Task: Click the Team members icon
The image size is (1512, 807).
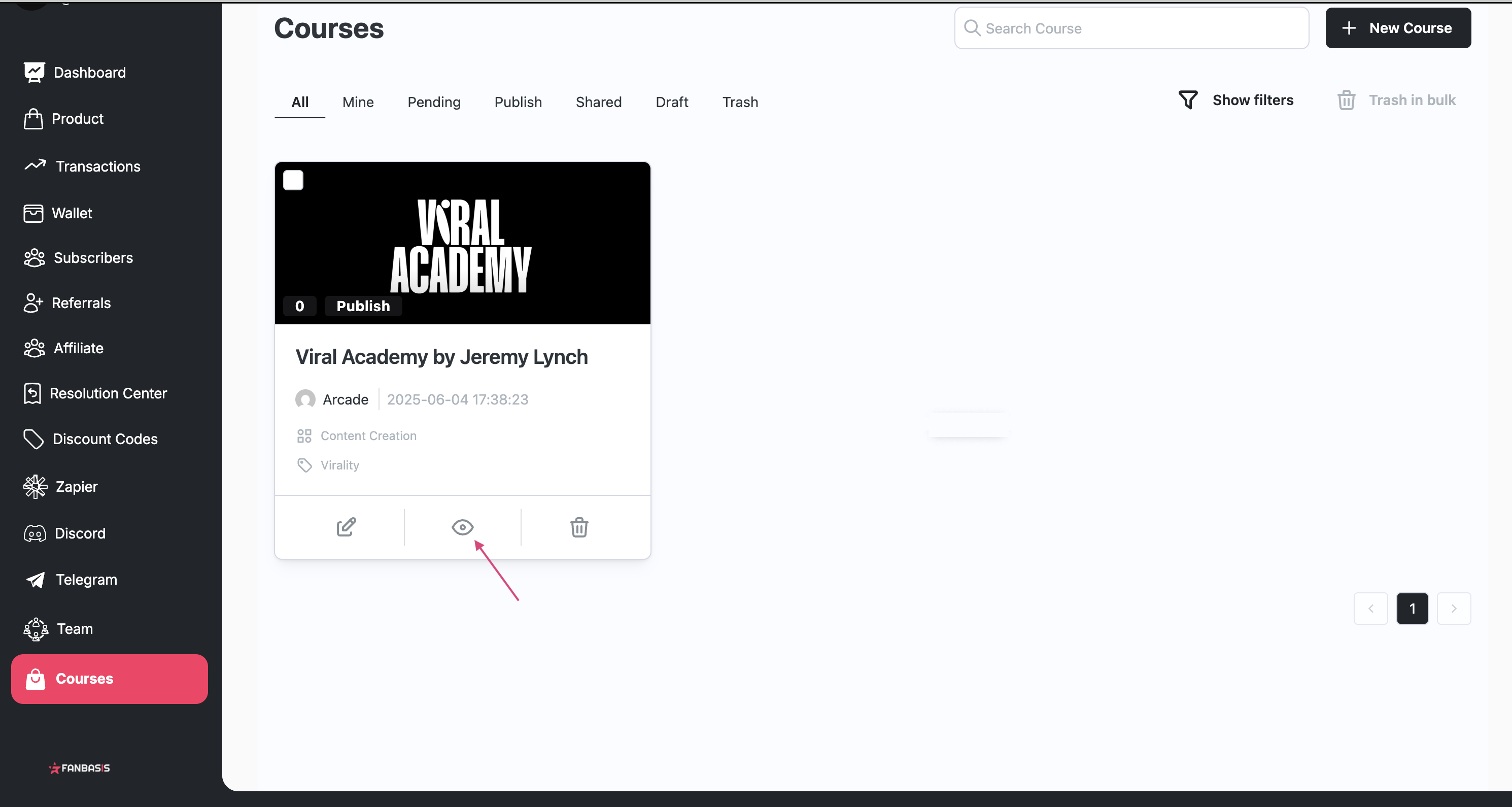Action: pyautogui.click(x=36, y=629)
